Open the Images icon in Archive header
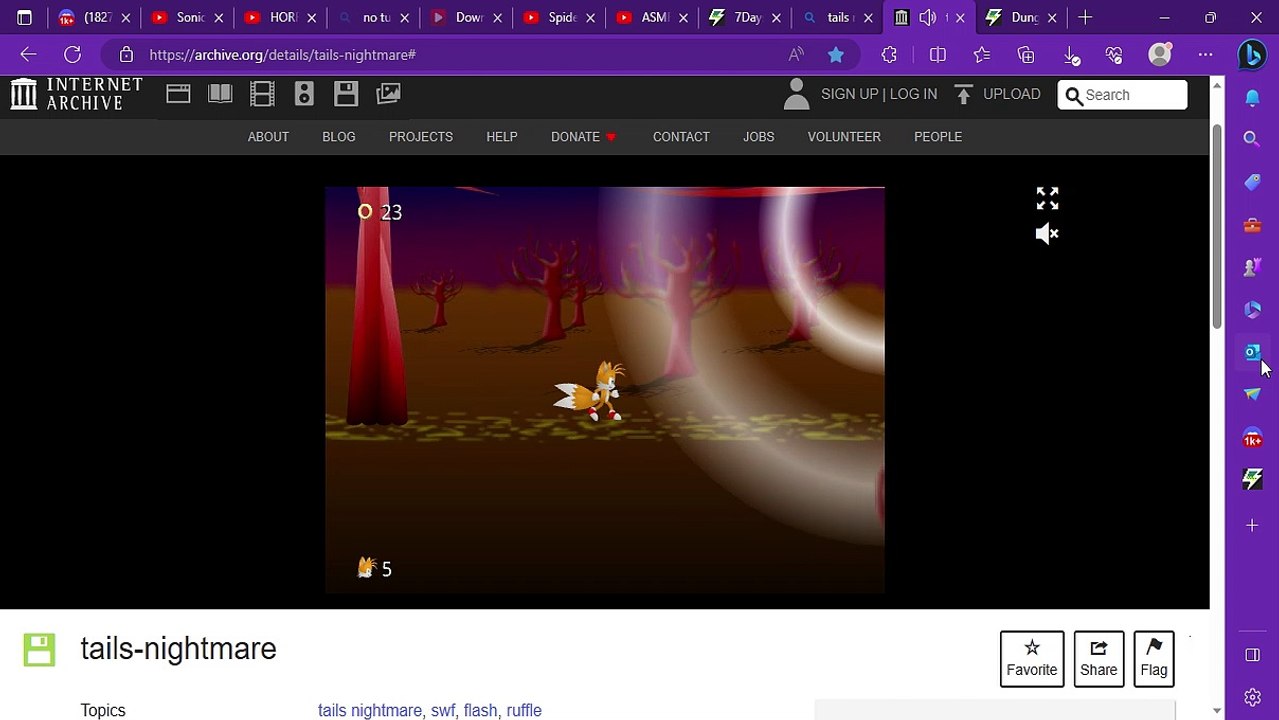 coord(388,94)
